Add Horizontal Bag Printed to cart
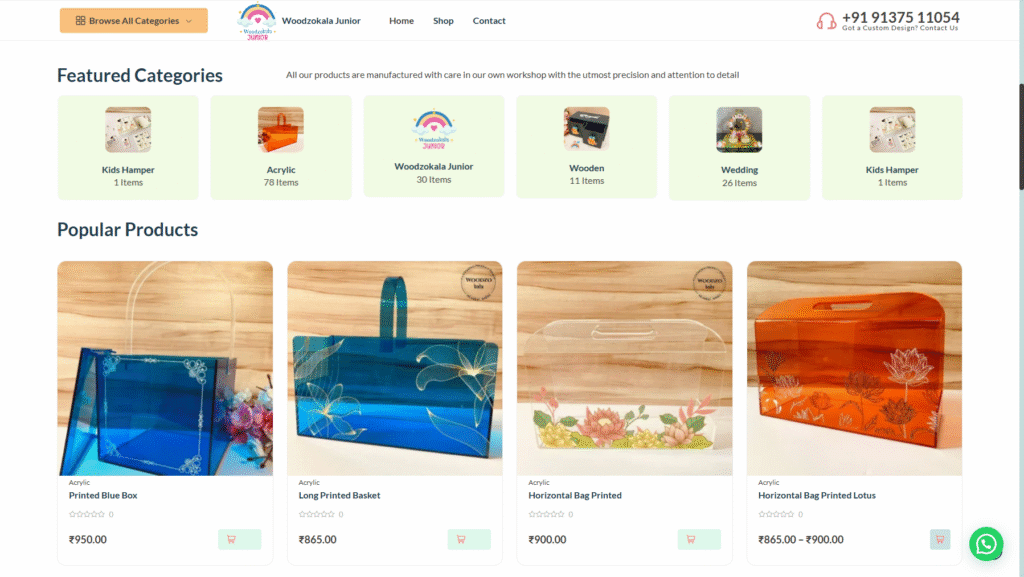The height and width of the screenshot is (577, 1024). pos(699,539)
